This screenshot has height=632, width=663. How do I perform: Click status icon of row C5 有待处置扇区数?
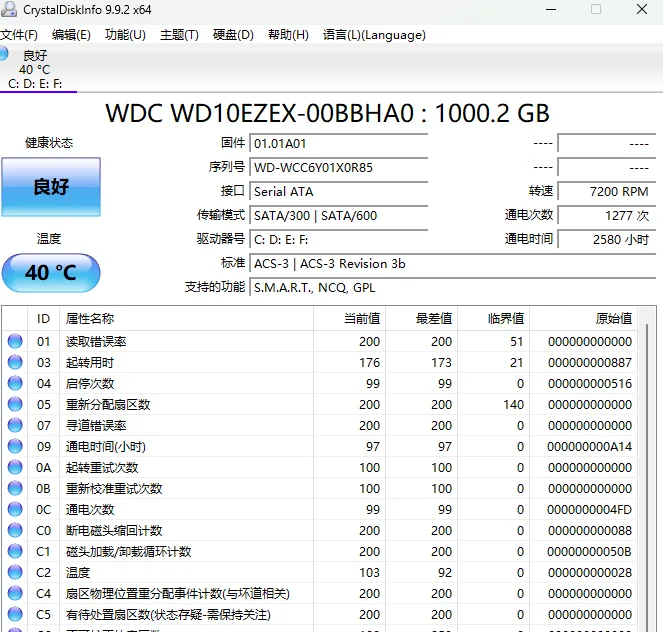(x=15, y=614)
